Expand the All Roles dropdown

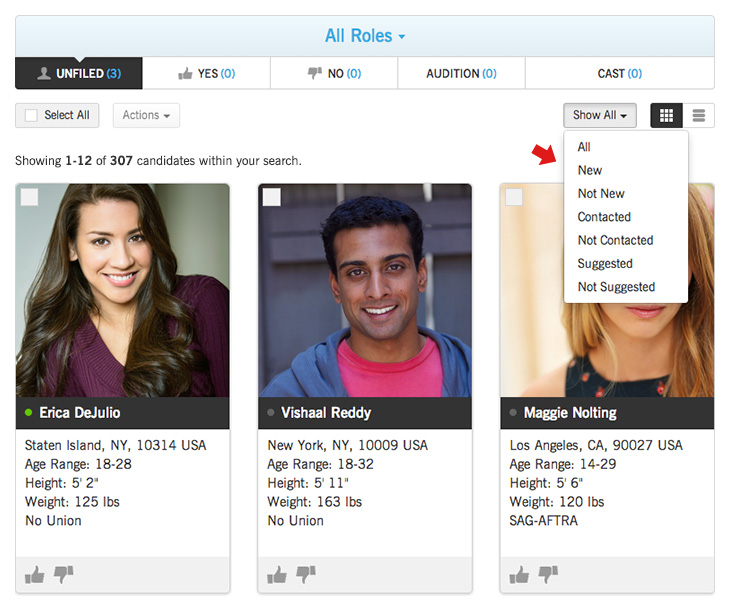(x=365, y=36)
